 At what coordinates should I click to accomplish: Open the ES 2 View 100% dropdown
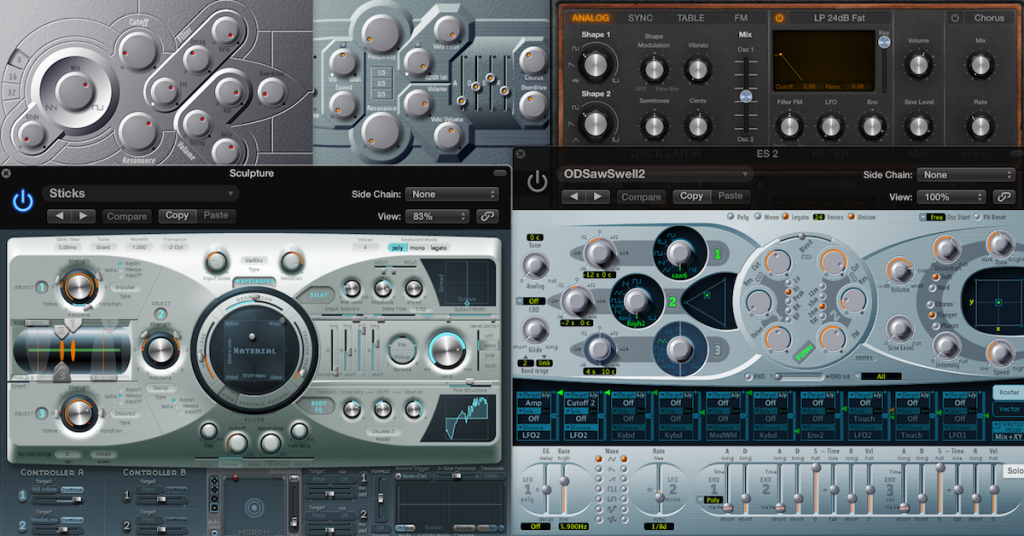pyautogui.click(x=951, y=197)
